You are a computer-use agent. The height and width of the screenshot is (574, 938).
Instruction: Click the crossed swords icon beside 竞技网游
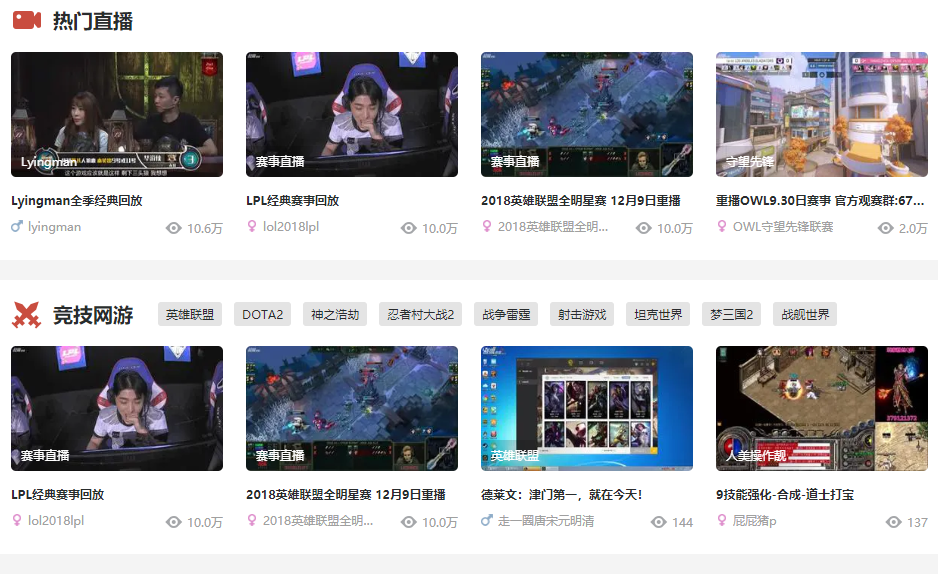click(x=26, y=315)
